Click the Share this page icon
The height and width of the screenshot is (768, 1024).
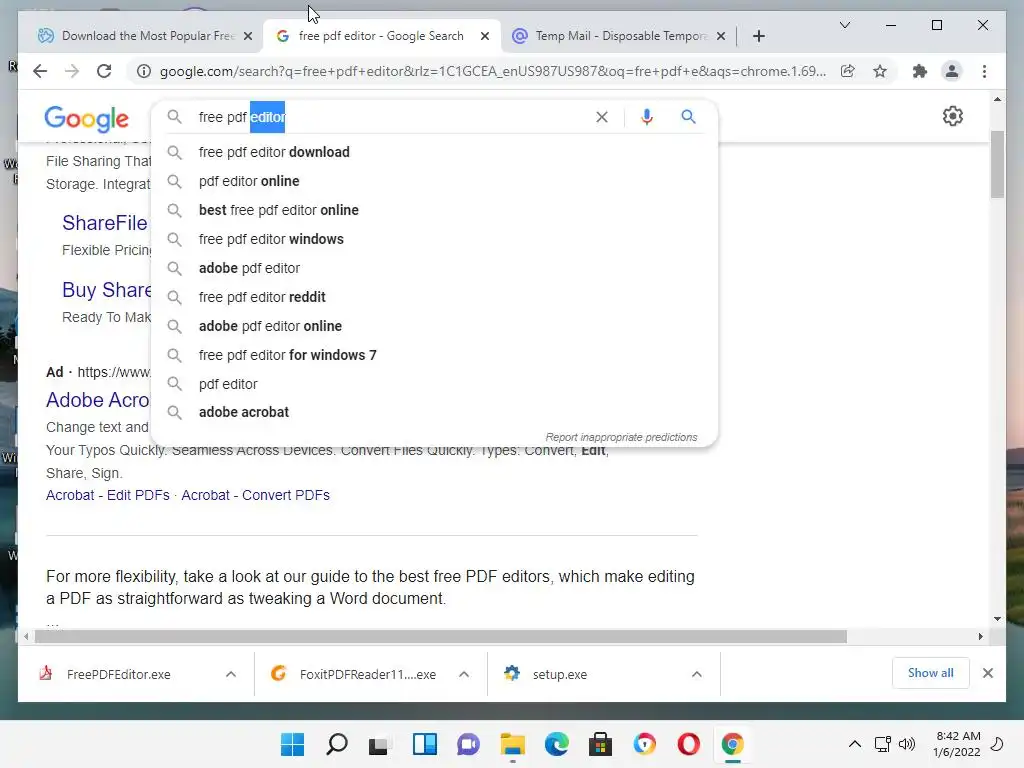(848, 71)
